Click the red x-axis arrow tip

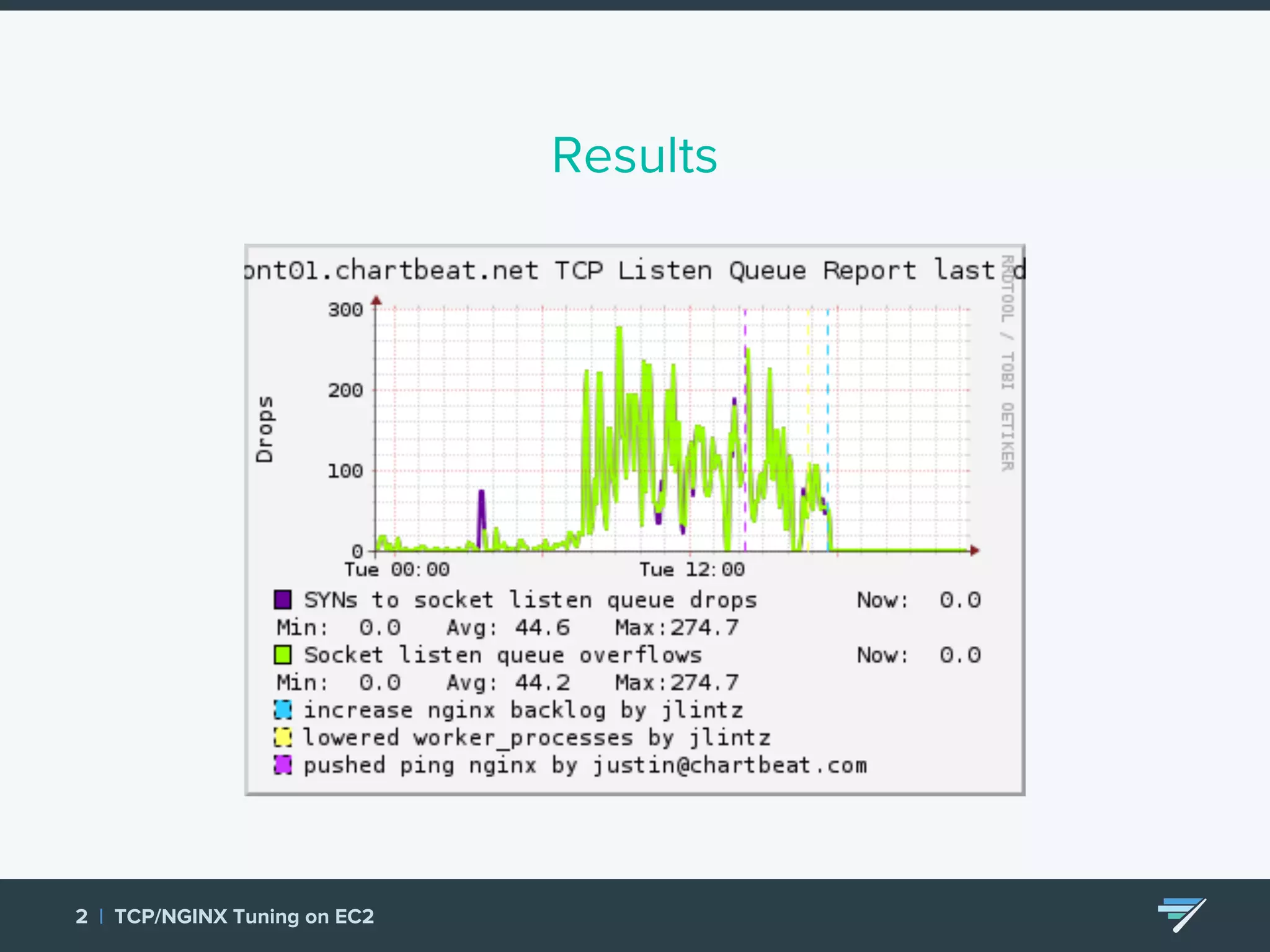975,550
